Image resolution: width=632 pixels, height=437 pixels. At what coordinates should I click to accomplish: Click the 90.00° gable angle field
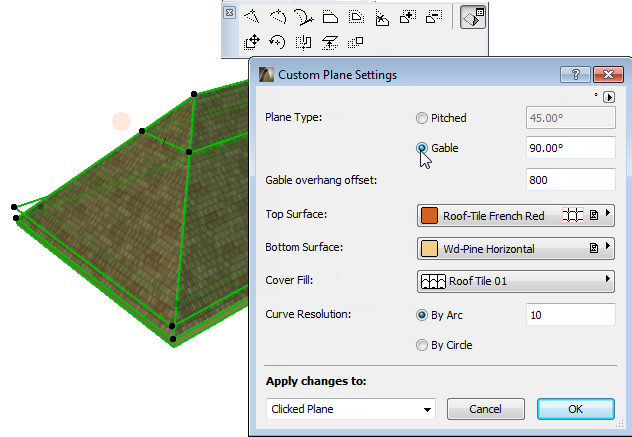coord(570,148)
